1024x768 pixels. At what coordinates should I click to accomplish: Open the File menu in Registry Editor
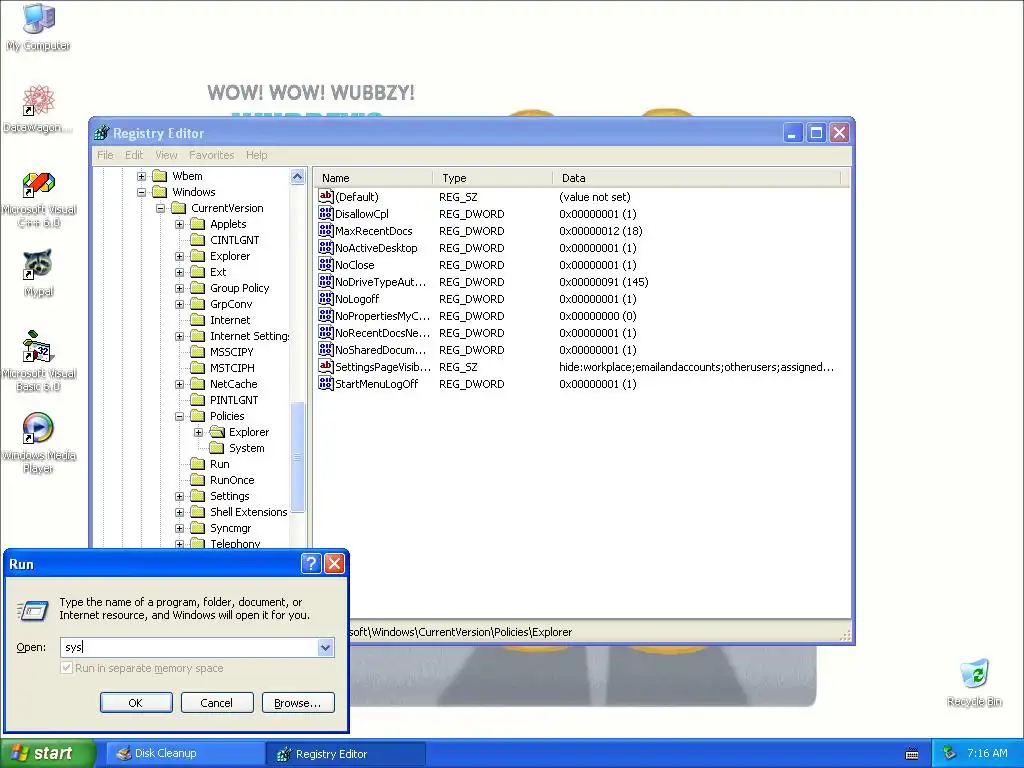[105, 155]
